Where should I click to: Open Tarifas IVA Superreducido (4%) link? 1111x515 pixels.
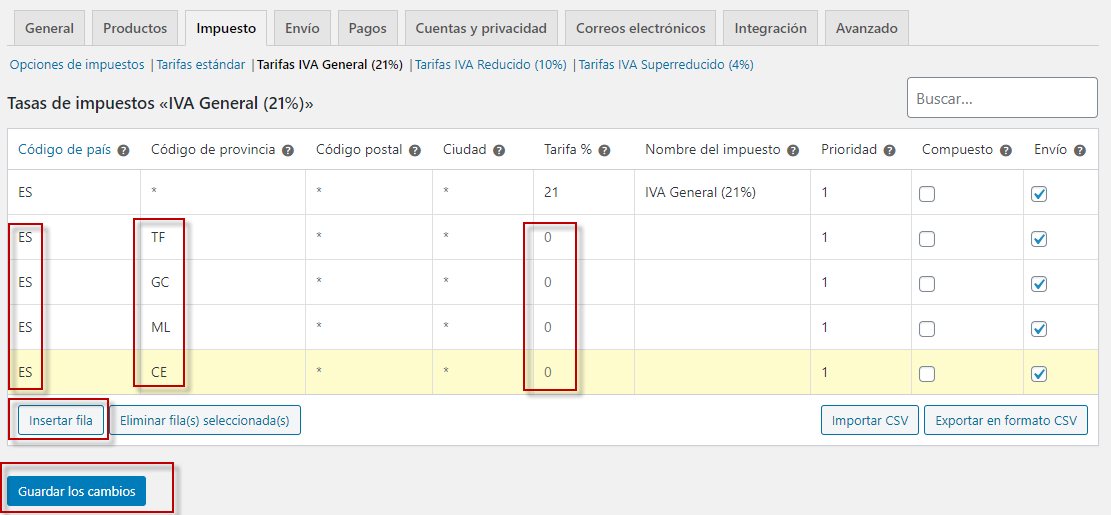pyautogui.click(x=666, y=64)
